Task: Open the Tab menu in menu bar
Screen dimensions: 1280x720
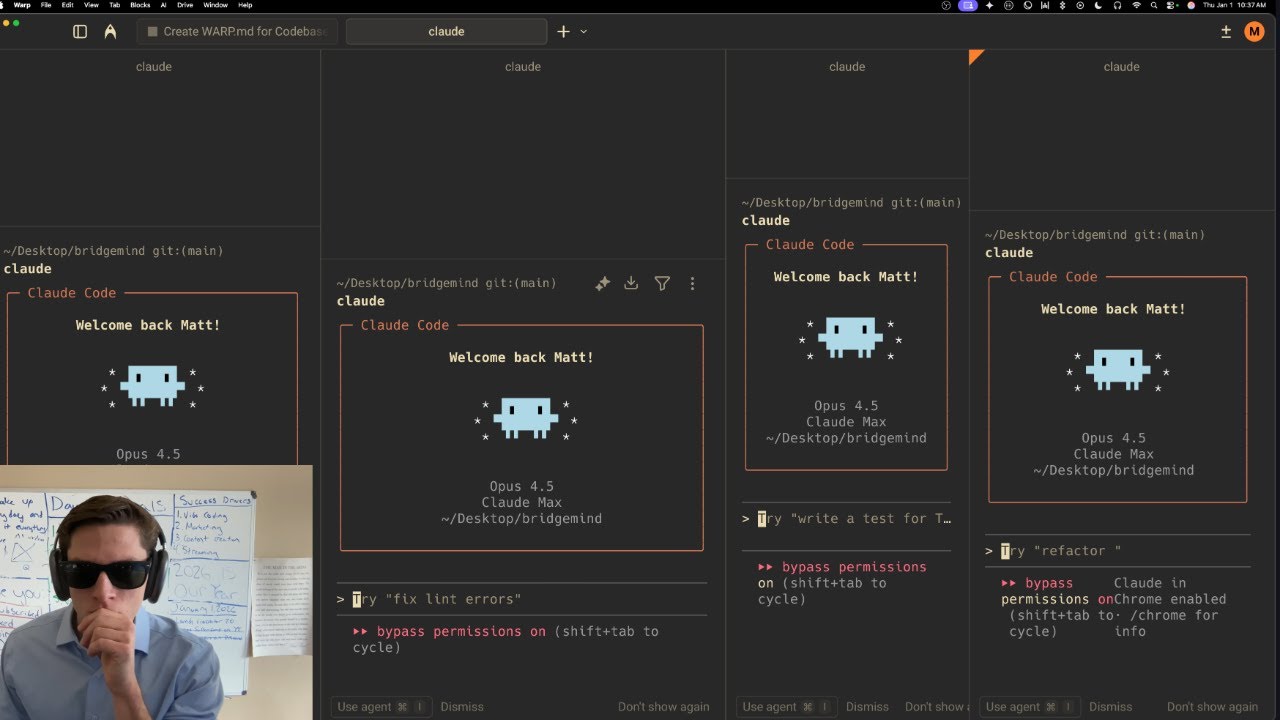Action: point(115,5)
